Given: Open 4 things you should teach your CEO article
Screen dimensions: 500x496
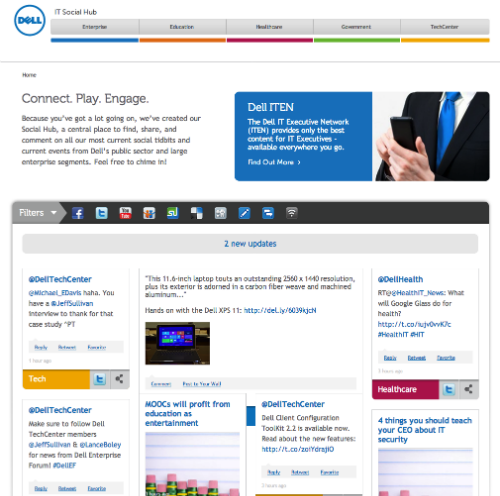Looking at the screenshot, I should (x=425, y=430).
